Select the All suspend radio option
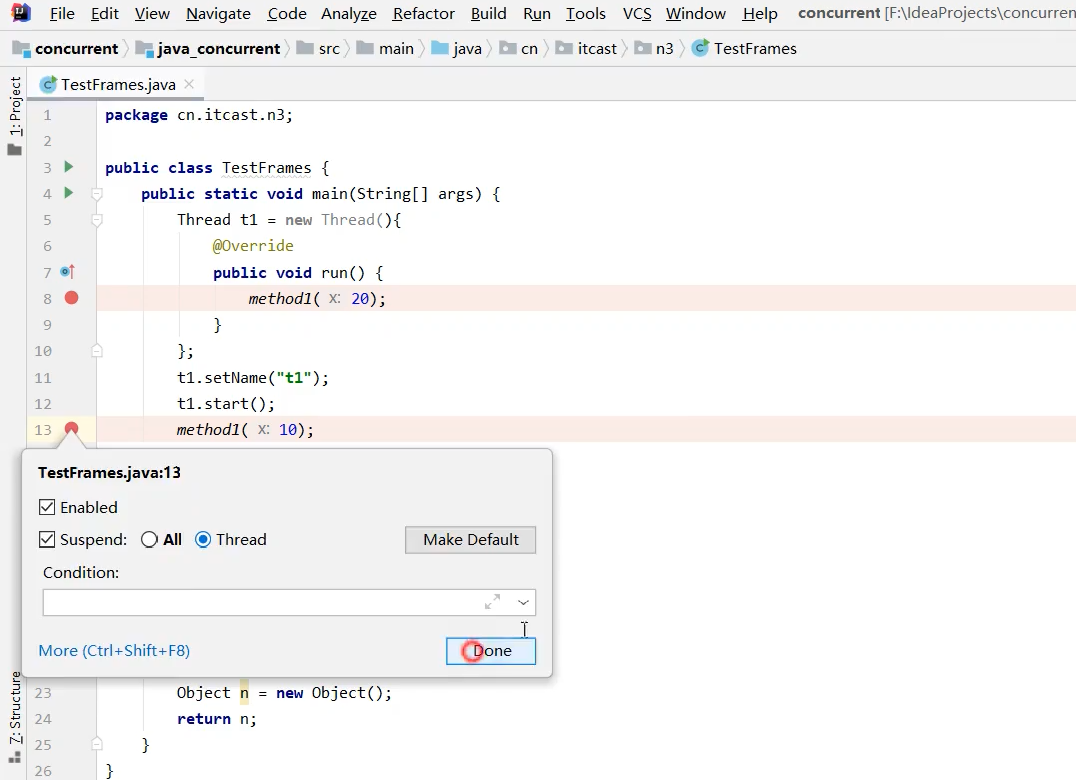This screenshot has width=1076, height=780. [x=149, y=539]
